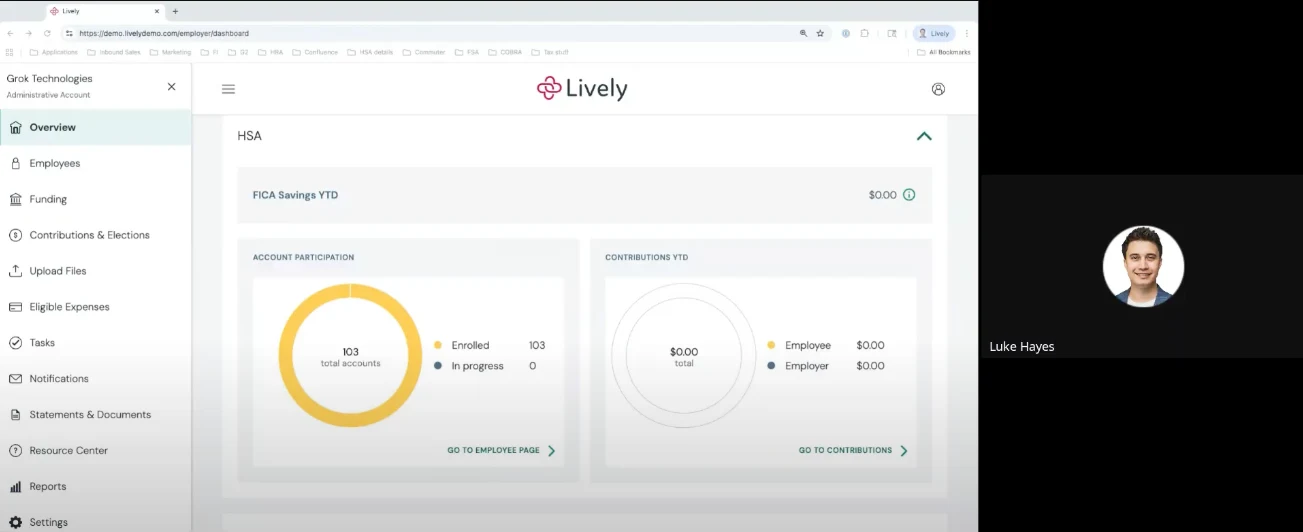Screen dimensions: 1303x532
Task: Open the Tax stuff bookmark folder
Action: click(550, 52)
